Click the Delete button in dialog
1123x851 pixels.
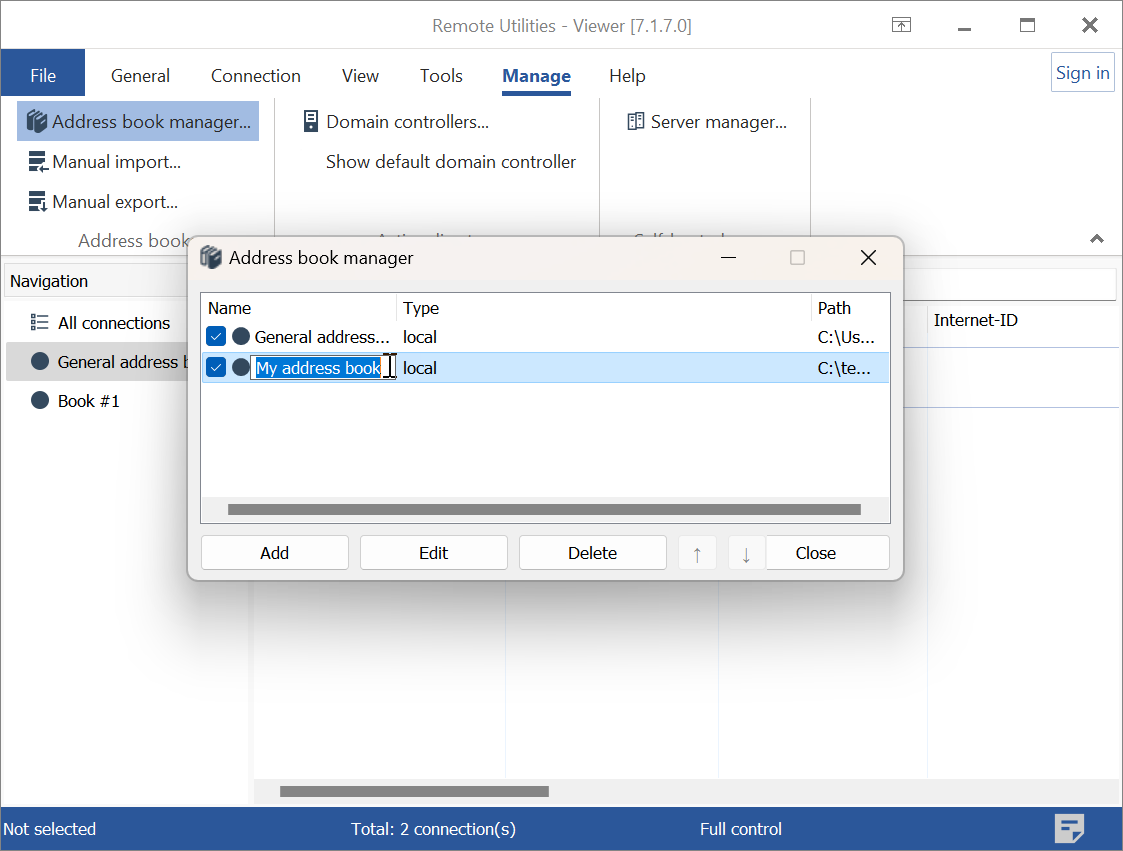(592, 553)
